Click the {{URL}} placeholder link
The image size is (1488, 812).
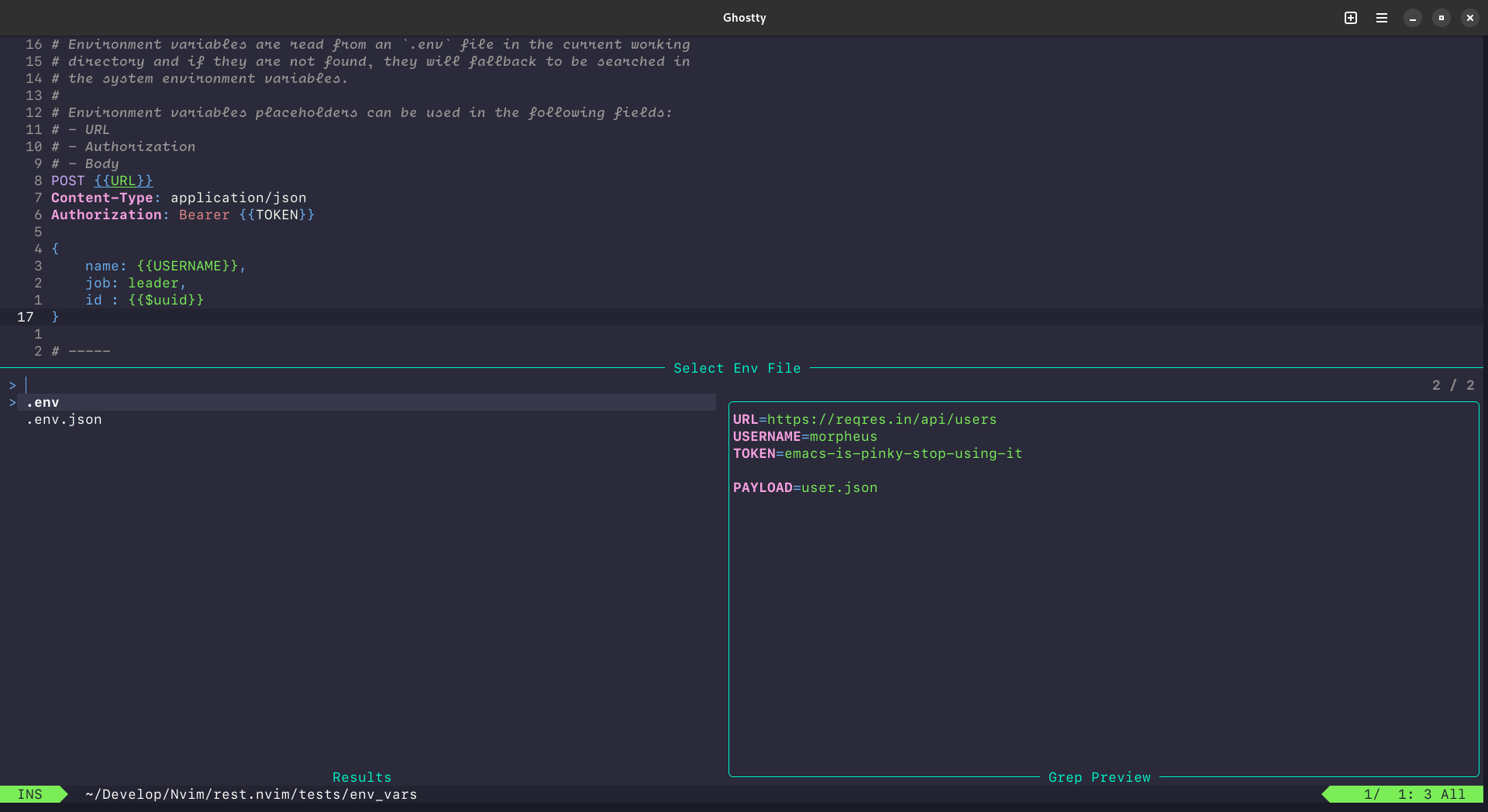123,181
